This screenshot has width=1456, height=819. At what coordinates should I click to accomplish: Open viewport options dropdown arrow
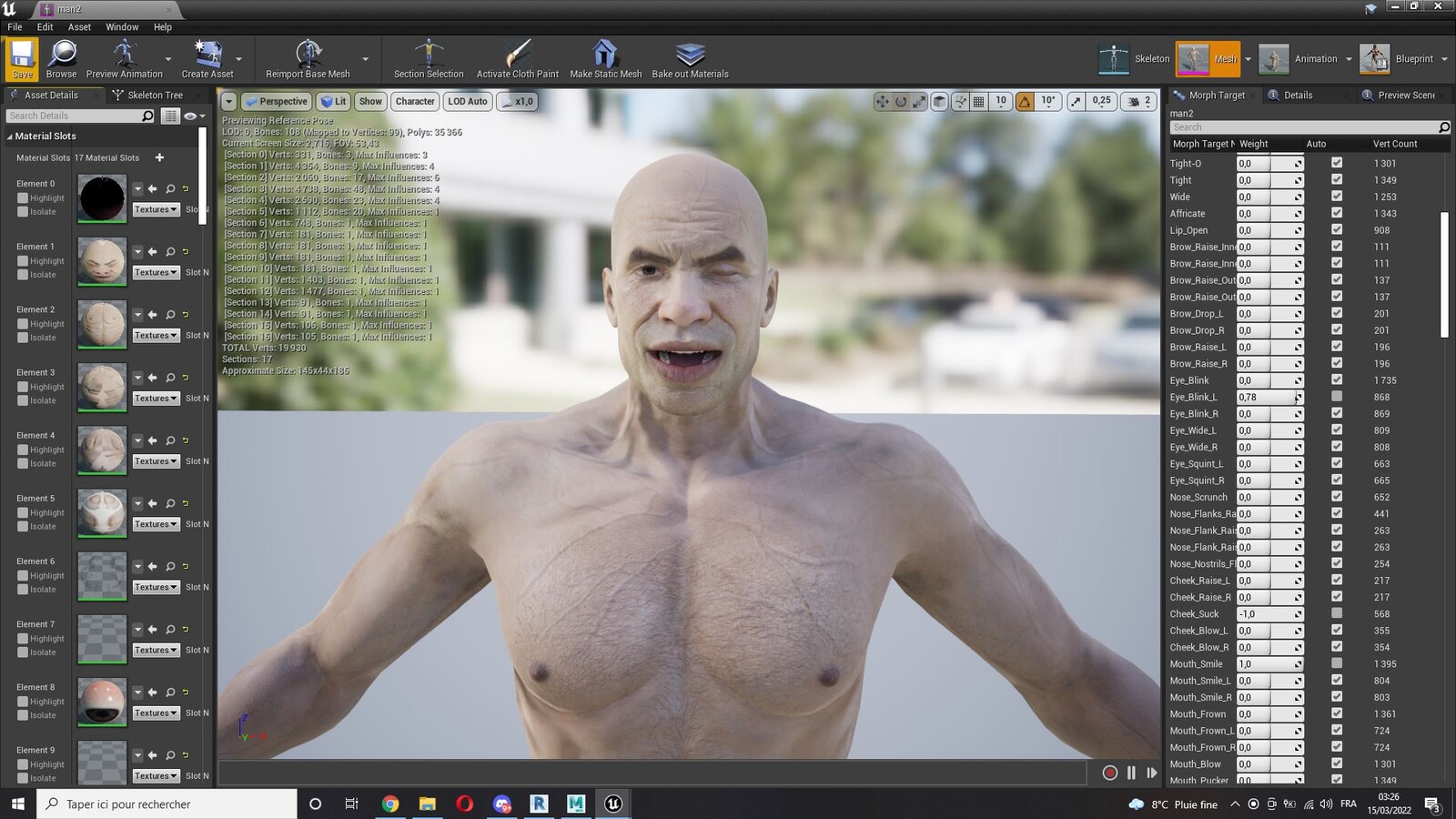(228, 101)
